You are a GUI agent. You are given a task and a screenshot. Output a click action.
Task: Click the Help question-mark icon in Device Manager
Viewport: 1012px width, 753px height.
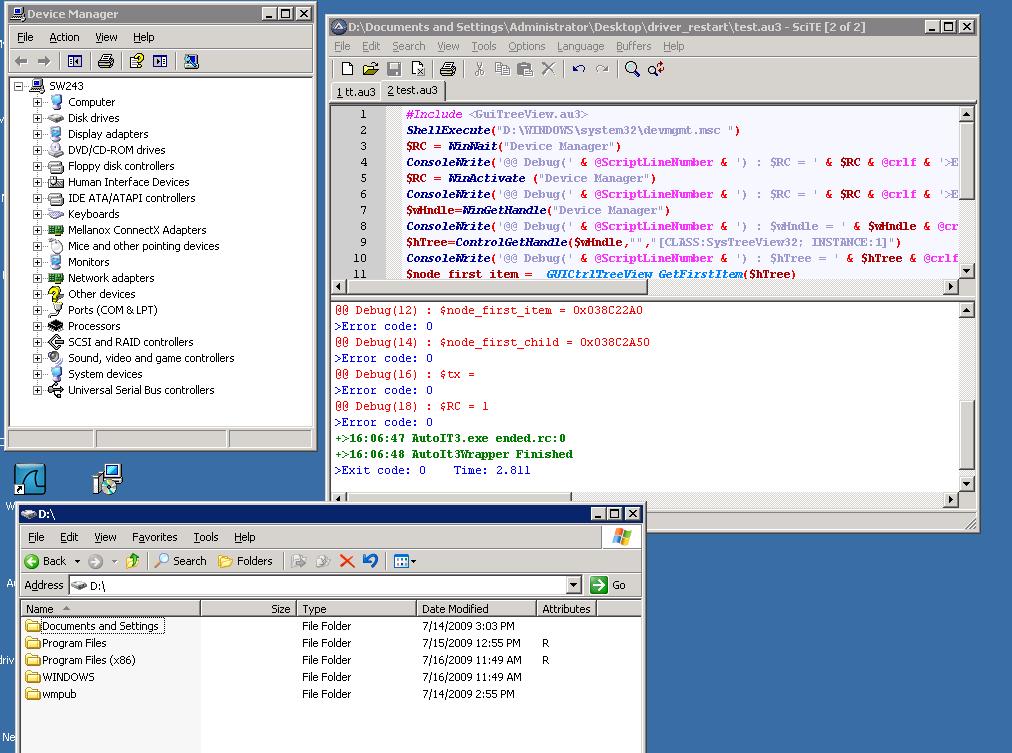(x=136, y=61)
